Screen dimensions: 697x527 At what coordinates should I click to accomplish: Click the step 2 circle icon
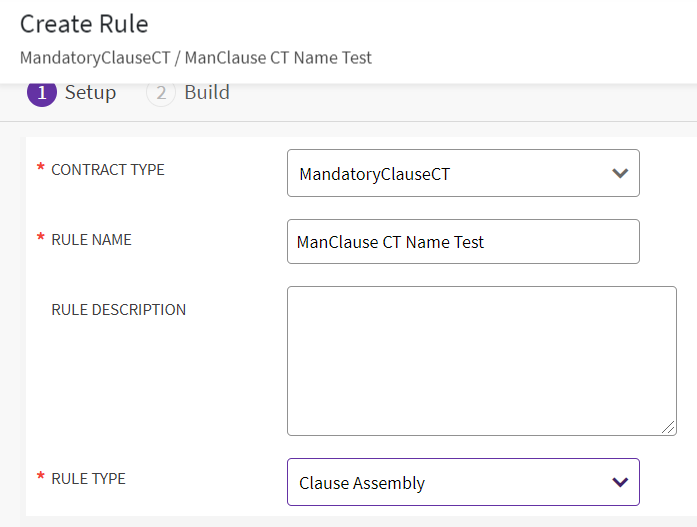tap(160, 93)
